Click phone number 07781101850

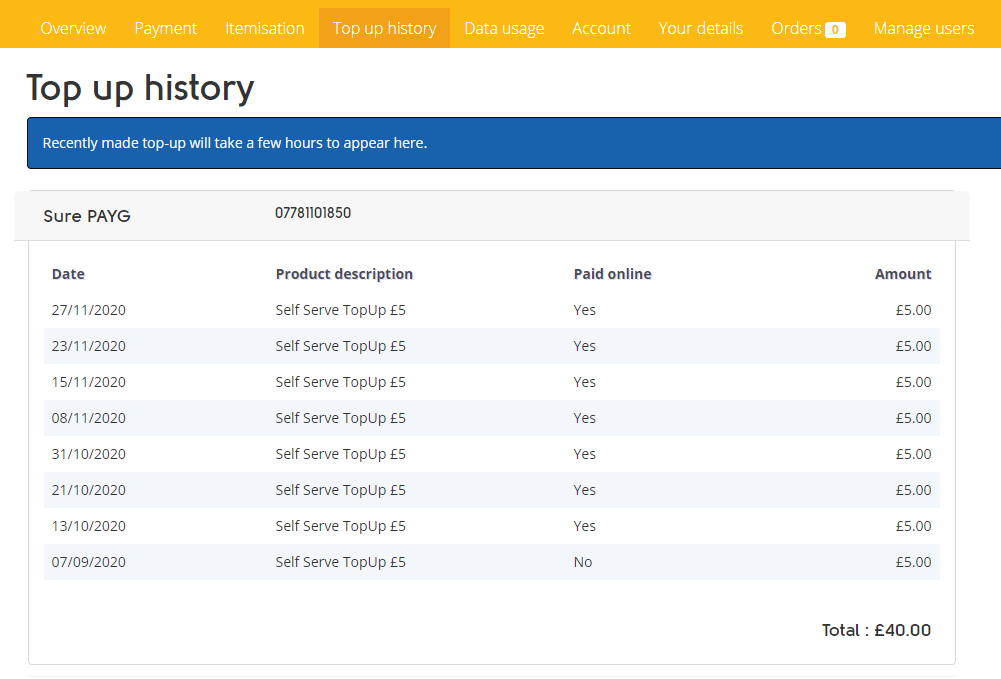313,213
